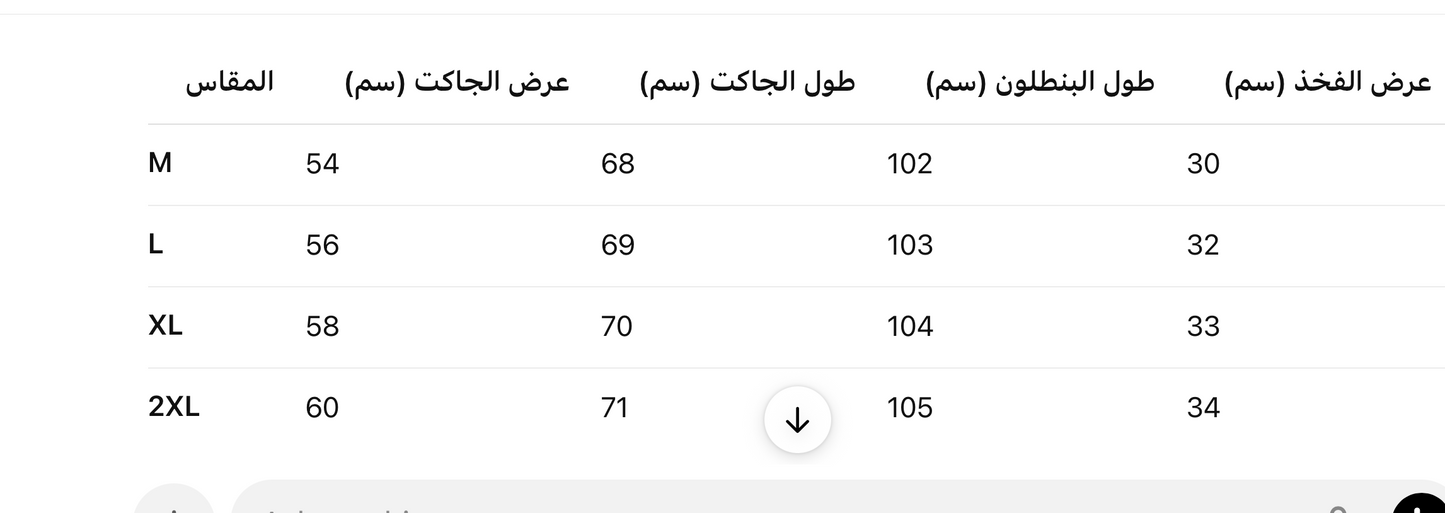The height and width of the screenshot is (513, 1445).
Task: Click the thigh width value 34
Action: click(1203, 407)
